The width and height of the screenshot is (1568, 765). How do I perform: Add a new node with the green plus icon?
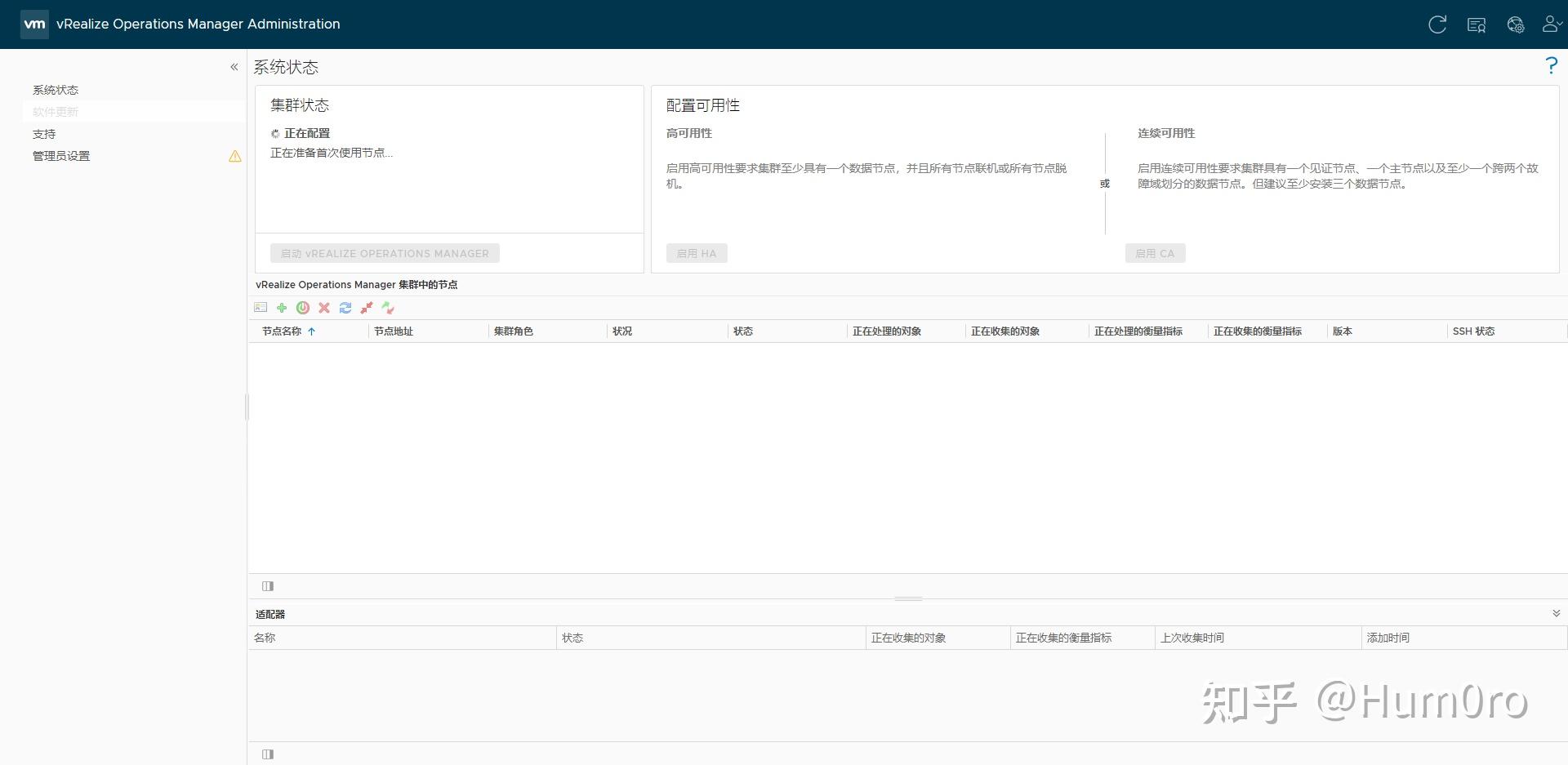[282, 308]
